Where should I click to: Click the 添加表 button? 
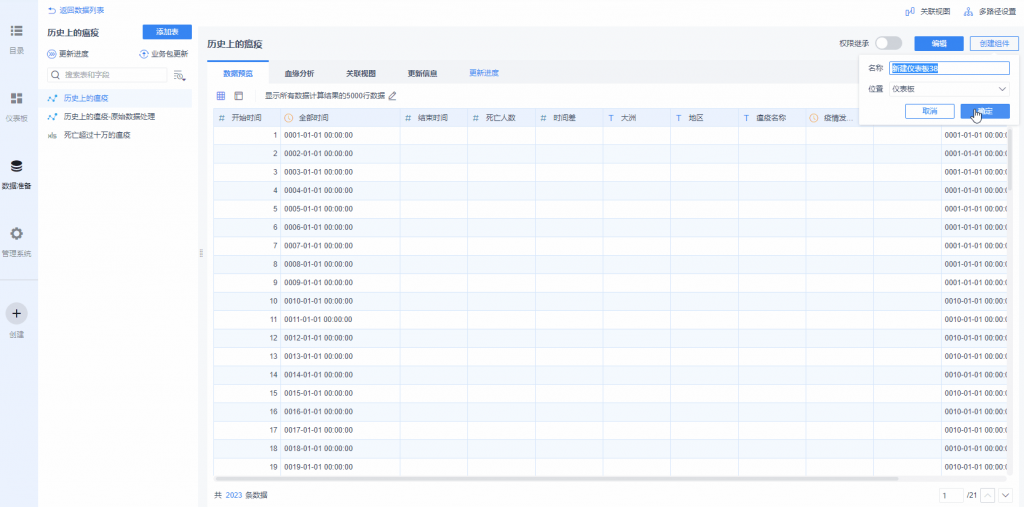(167, 32)
